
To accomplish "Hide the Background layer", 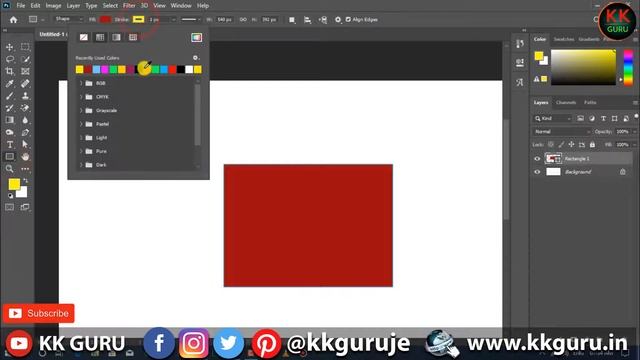I will (x=537, y=172).
